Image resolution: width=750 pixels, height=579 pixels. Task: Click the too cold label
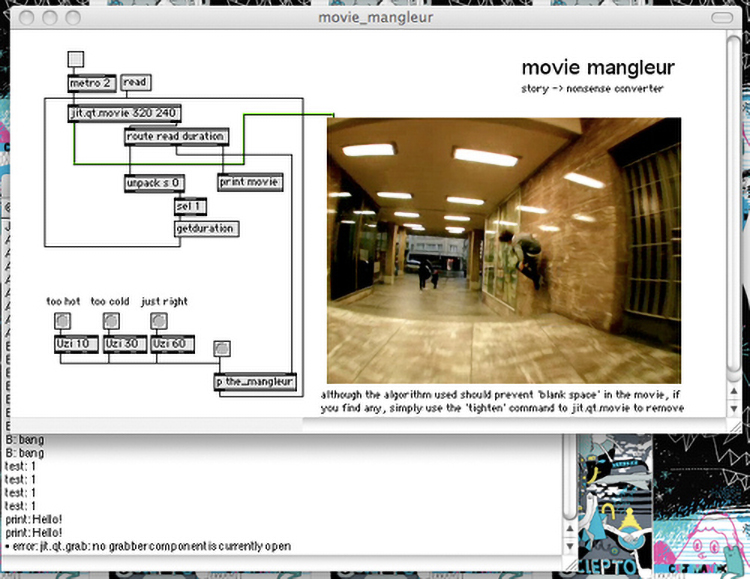point(110,301)
